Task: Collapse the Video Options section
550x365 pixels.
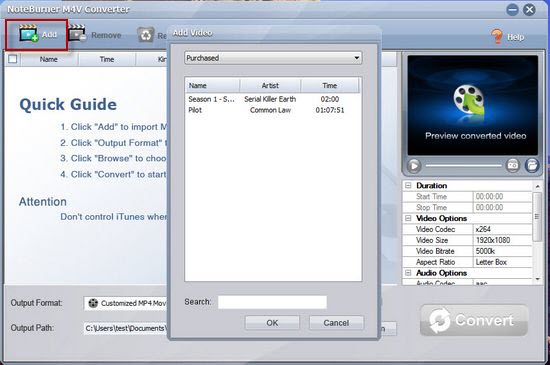Action: (408, 218)
